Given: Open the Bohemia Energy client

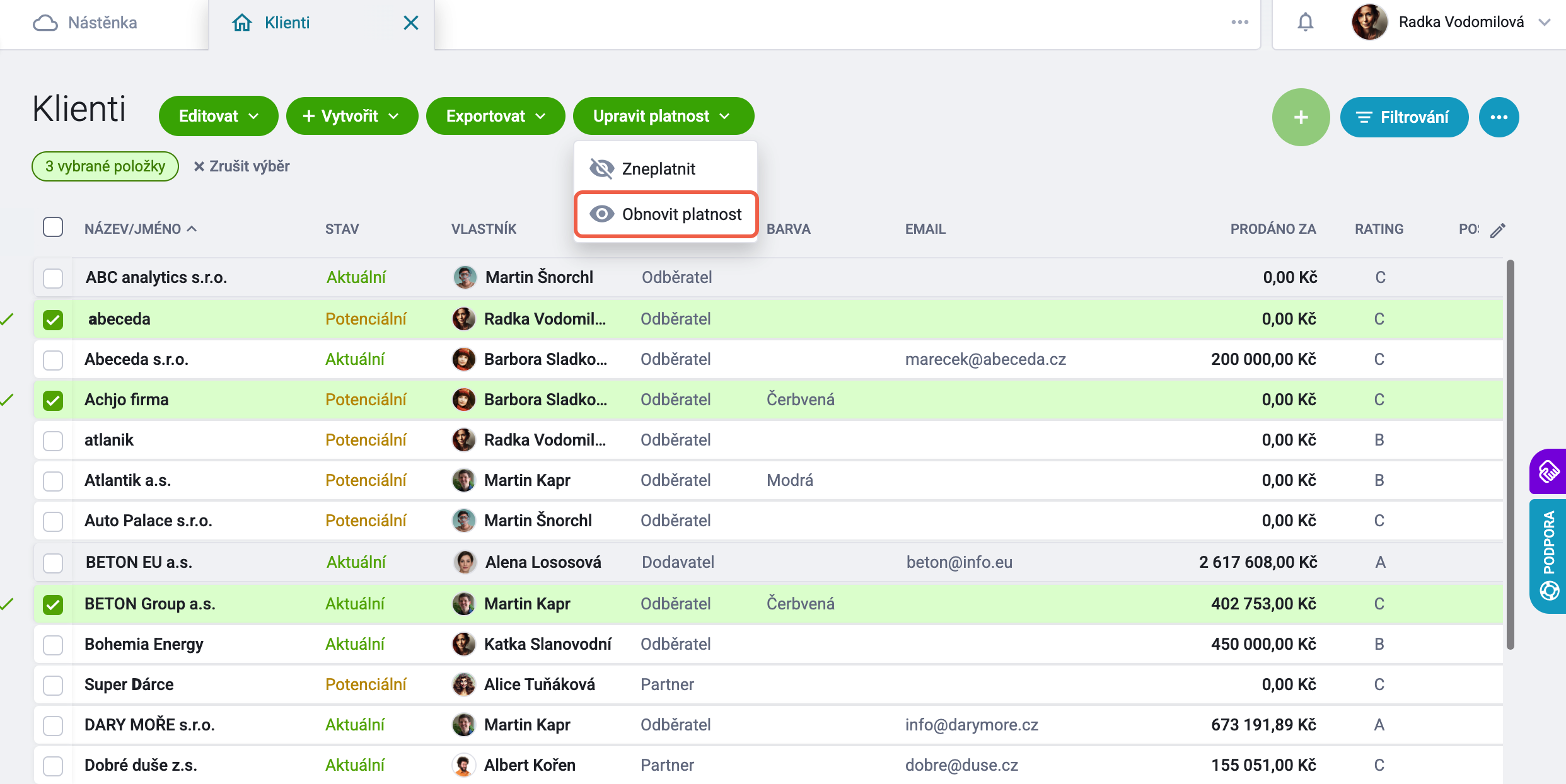Looking at the screenshot, I should [144, 644].
